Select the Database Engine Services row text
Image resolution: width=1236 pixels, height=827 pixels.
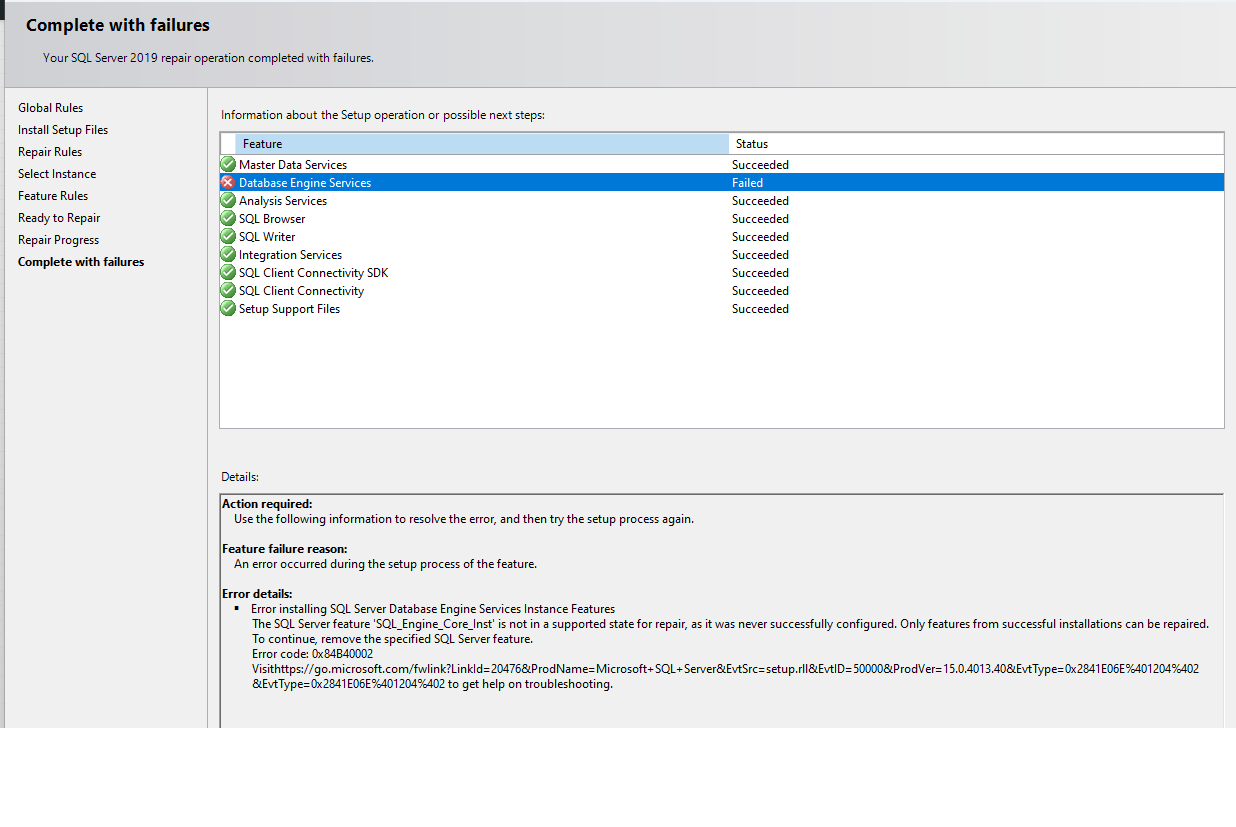(x=305, y=183)
